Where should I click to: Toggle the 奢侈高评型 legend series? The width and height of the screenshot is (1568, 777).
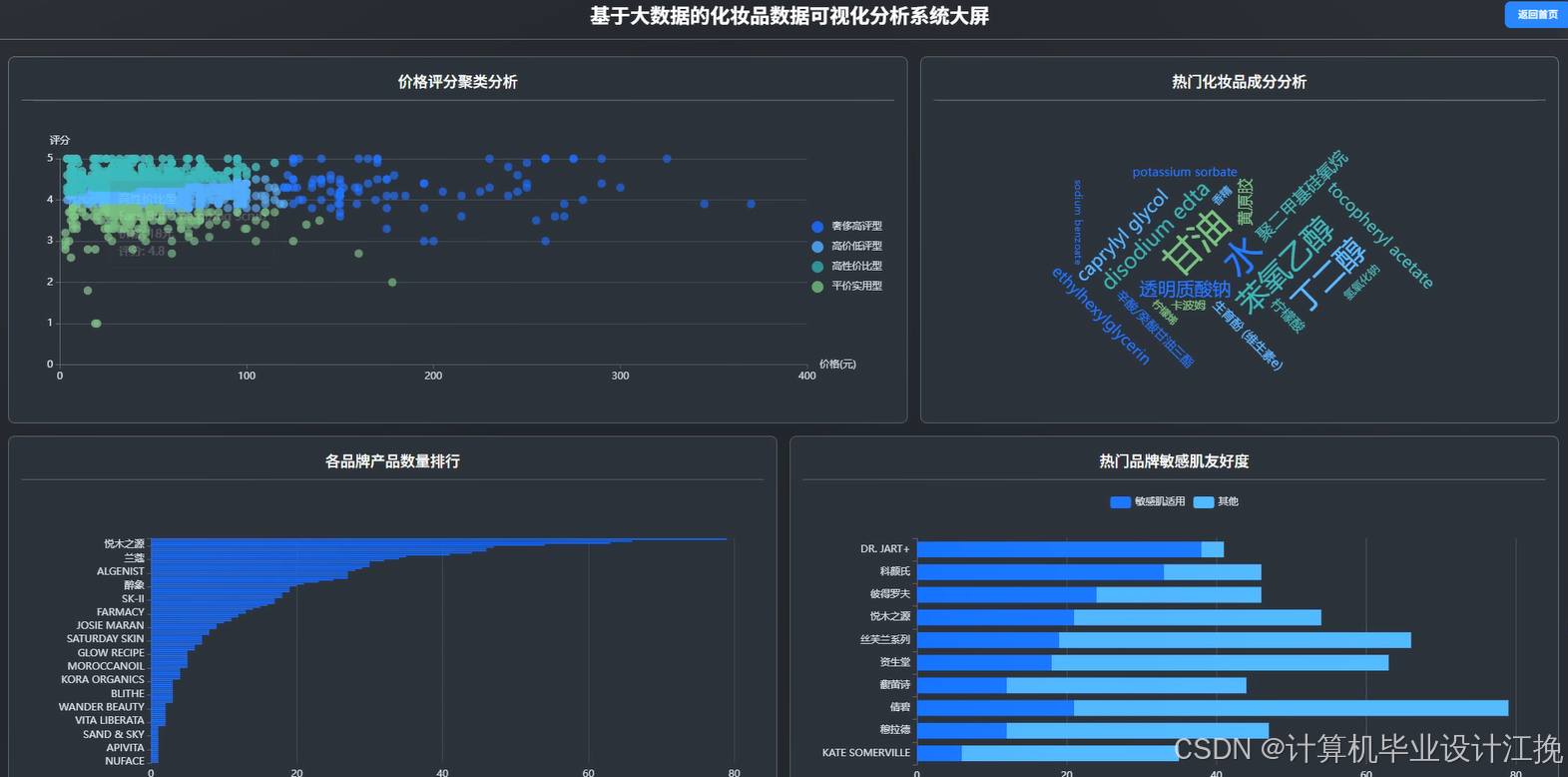pyautogui.click(x=846, y=227)
